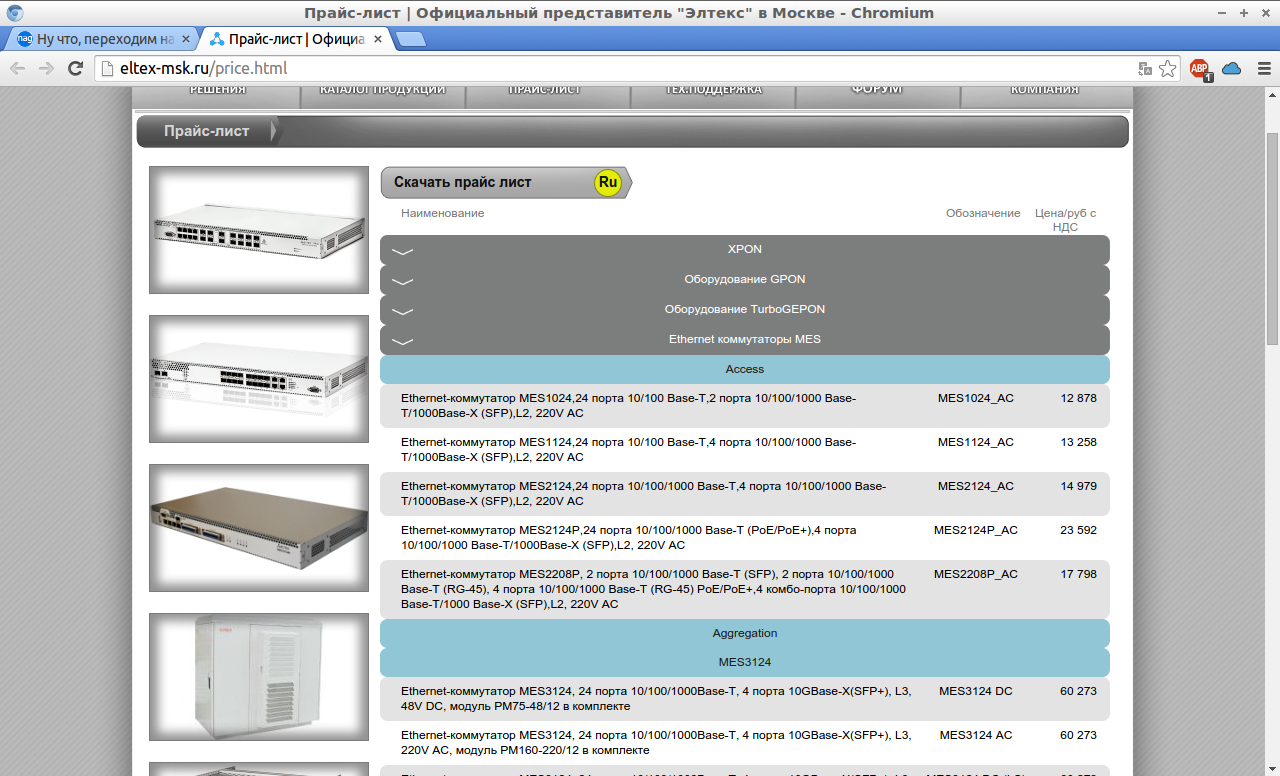1280x776 pixels.
Task: Open the second white switch with reflection image
Action: pos(259,379)
